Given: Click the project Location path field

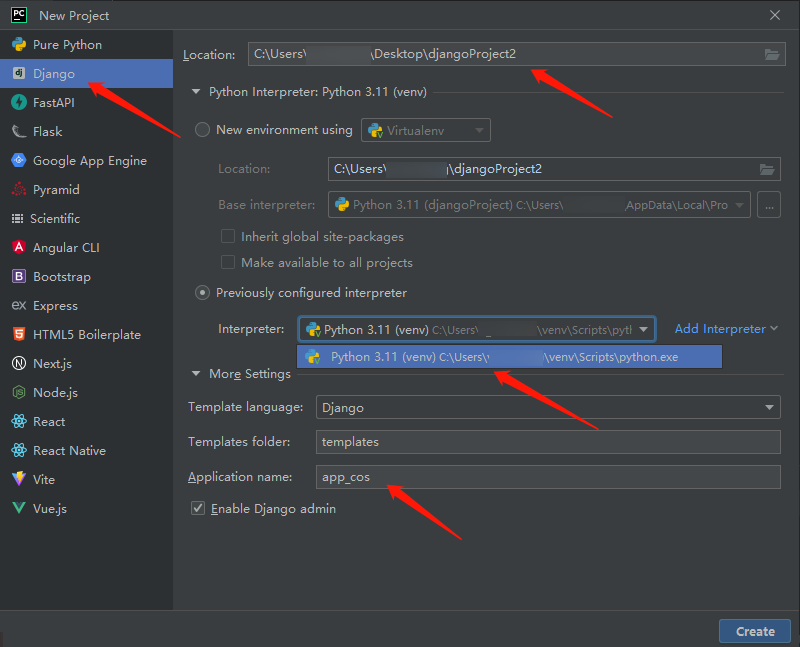Looking at the screenshot, I should [x=516, y=54].
